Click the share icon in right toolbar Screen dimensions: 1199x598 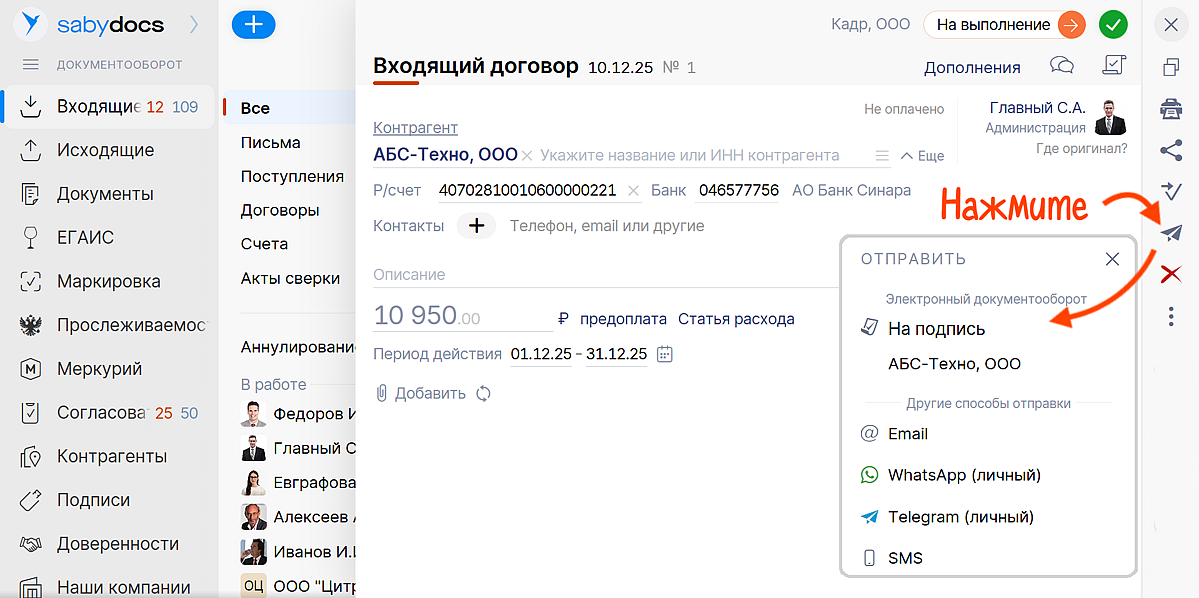[1171, 150]
